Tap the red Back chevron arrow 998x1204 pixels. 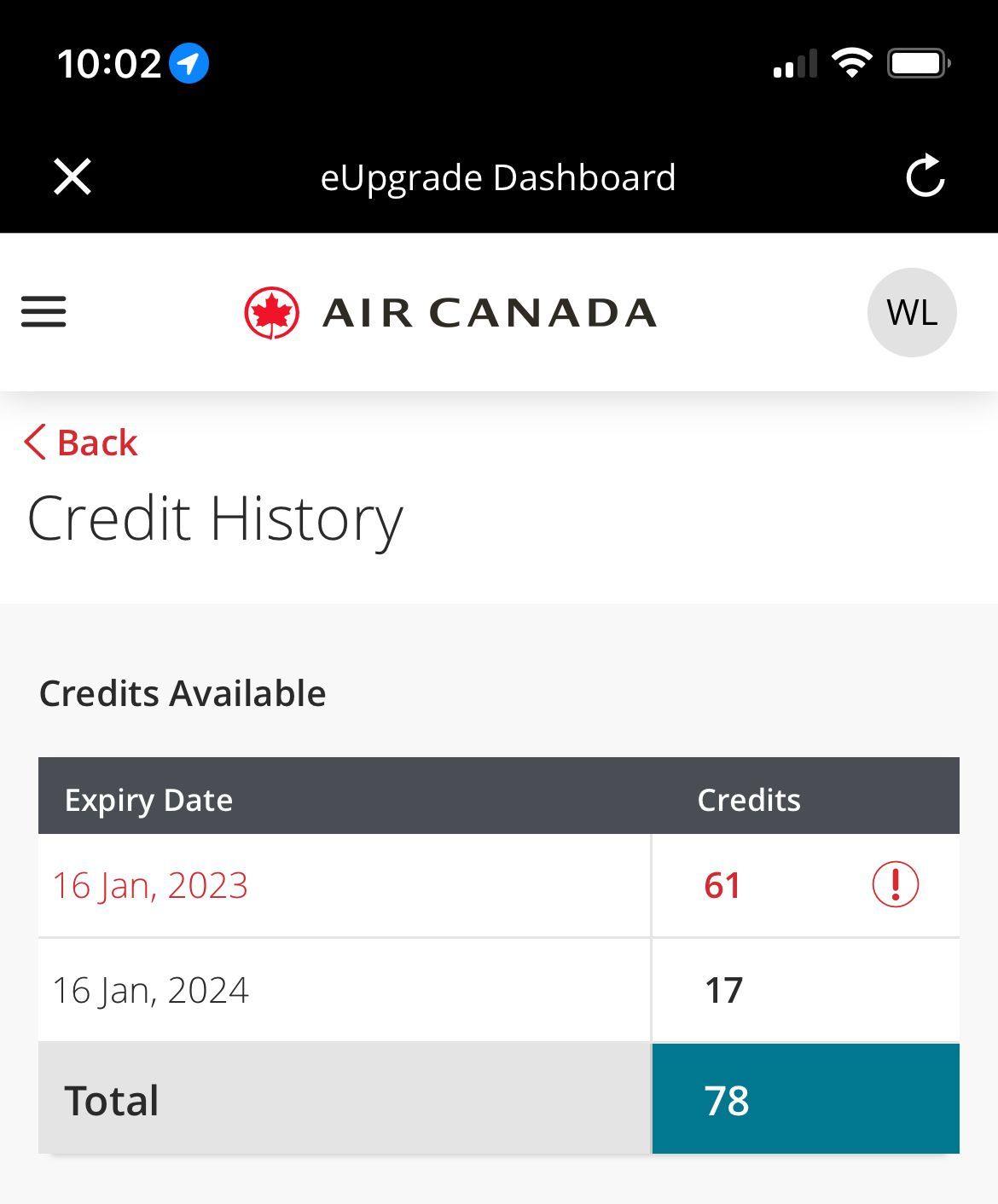[x=35, y=443]
